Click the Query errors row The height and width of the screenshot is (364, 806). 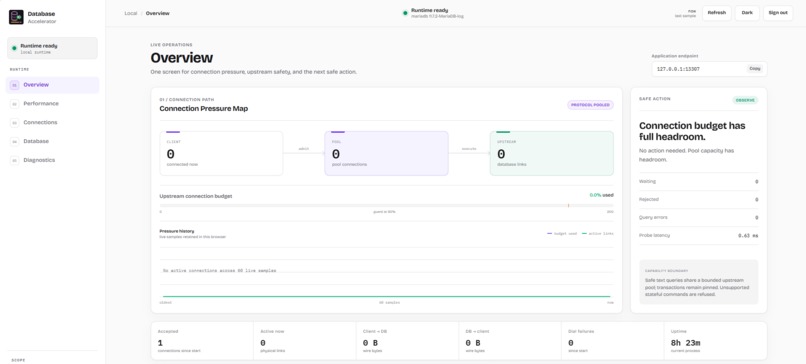[x=699, y=217]
